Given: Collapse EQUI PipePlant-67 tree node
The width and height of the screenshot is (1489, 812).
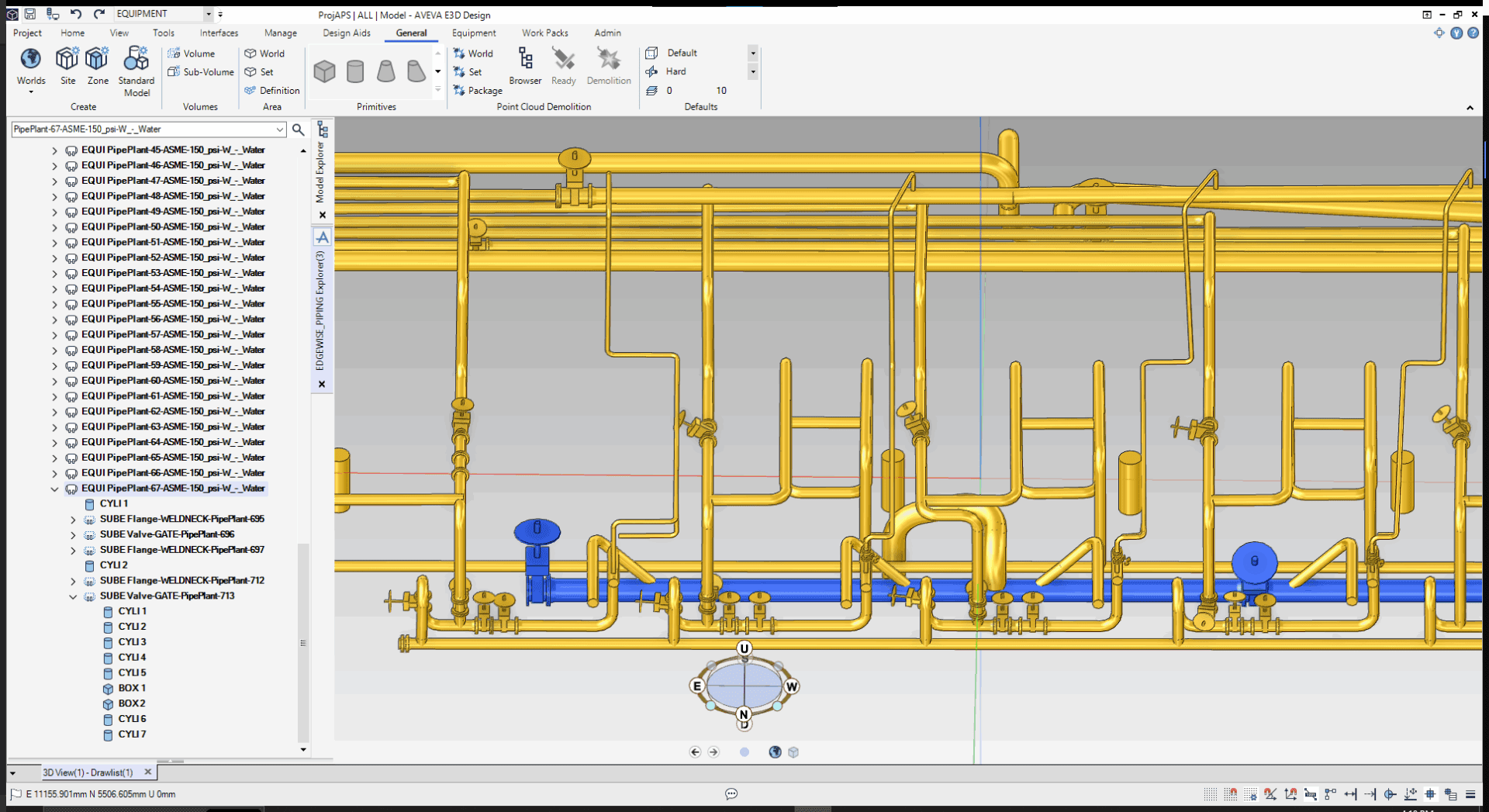Looking at the screenshot, I should point(54,489).
